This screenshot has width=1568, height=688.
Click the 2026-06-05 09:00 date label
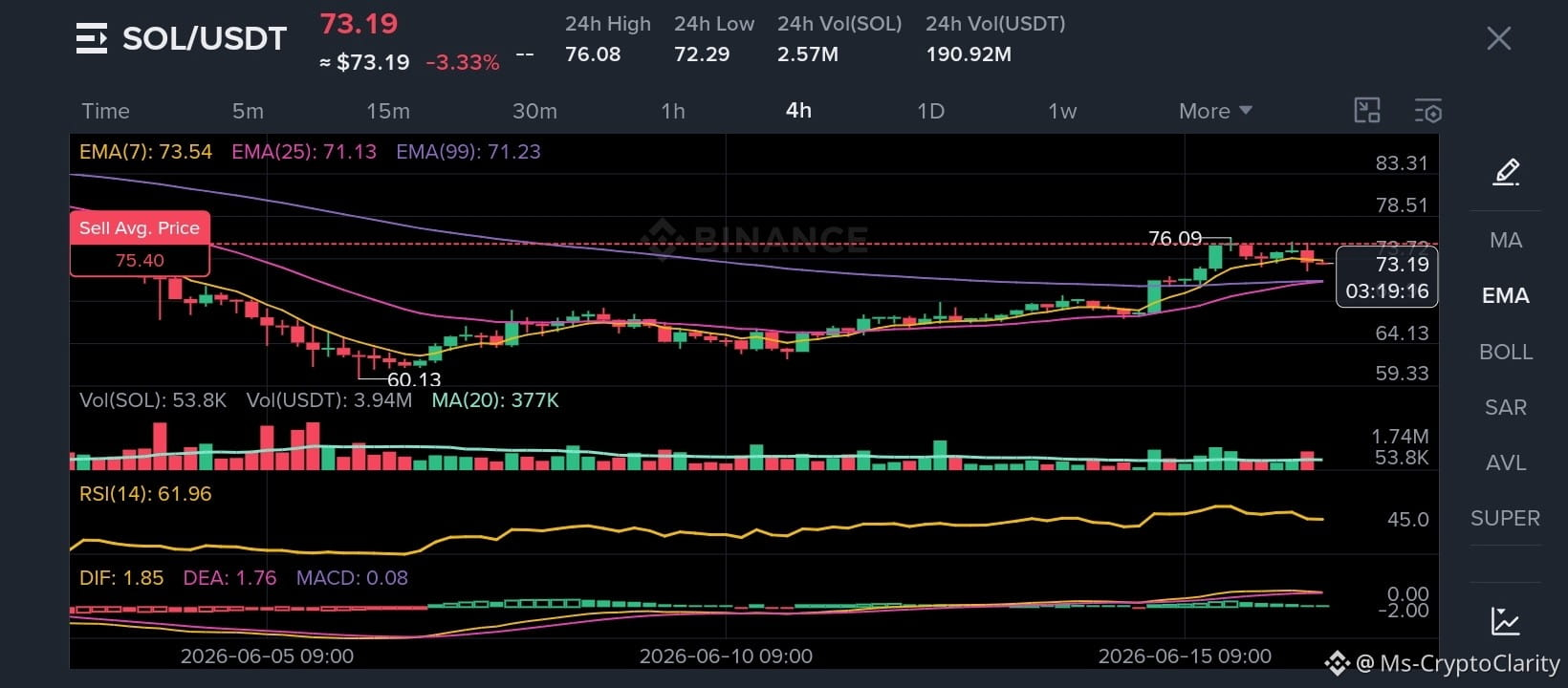tap(267, 656)
